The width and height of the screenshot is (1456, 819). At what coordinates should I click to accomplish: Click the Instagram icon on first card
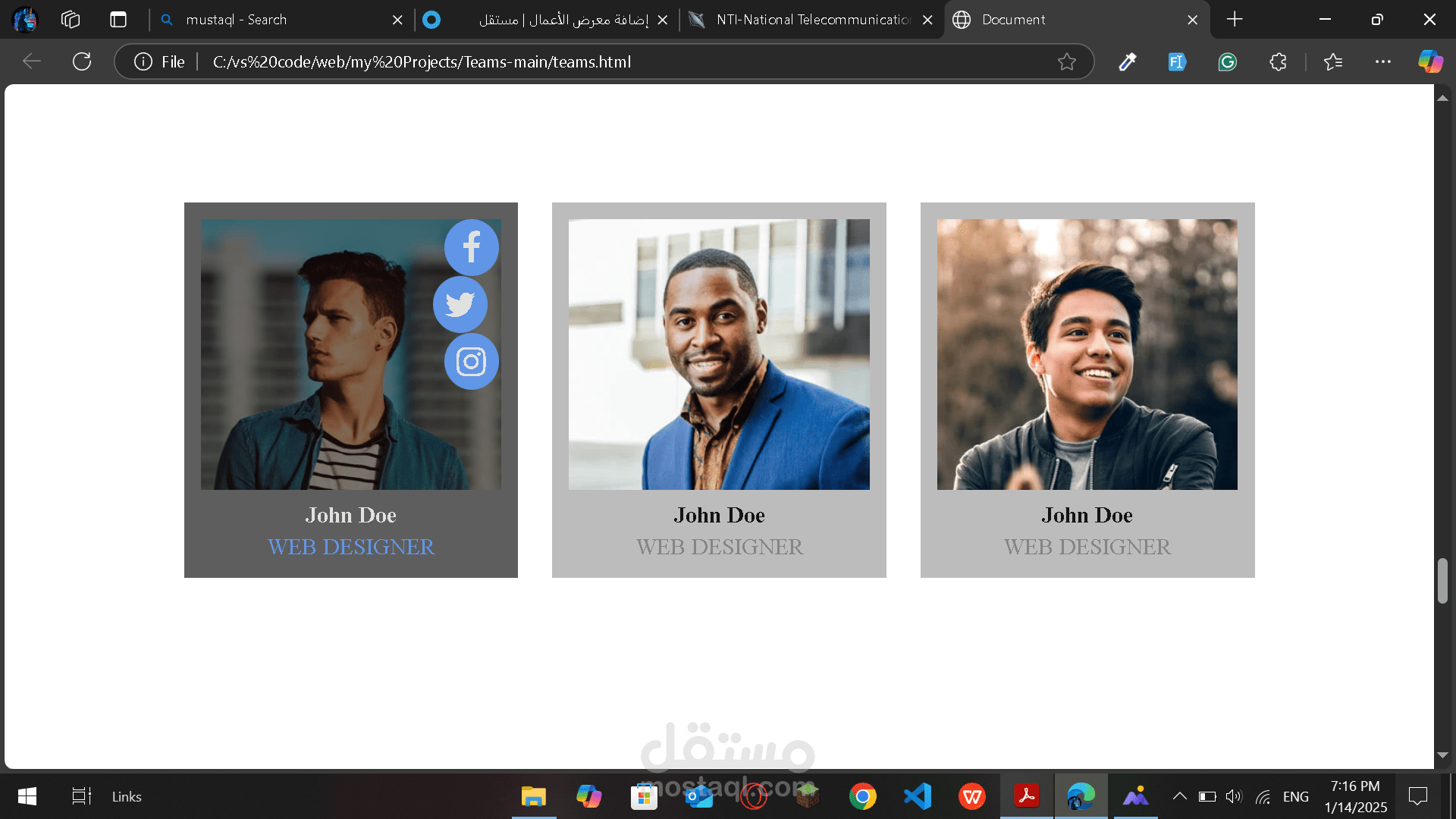pyautogui.click(x=471, y=361)
